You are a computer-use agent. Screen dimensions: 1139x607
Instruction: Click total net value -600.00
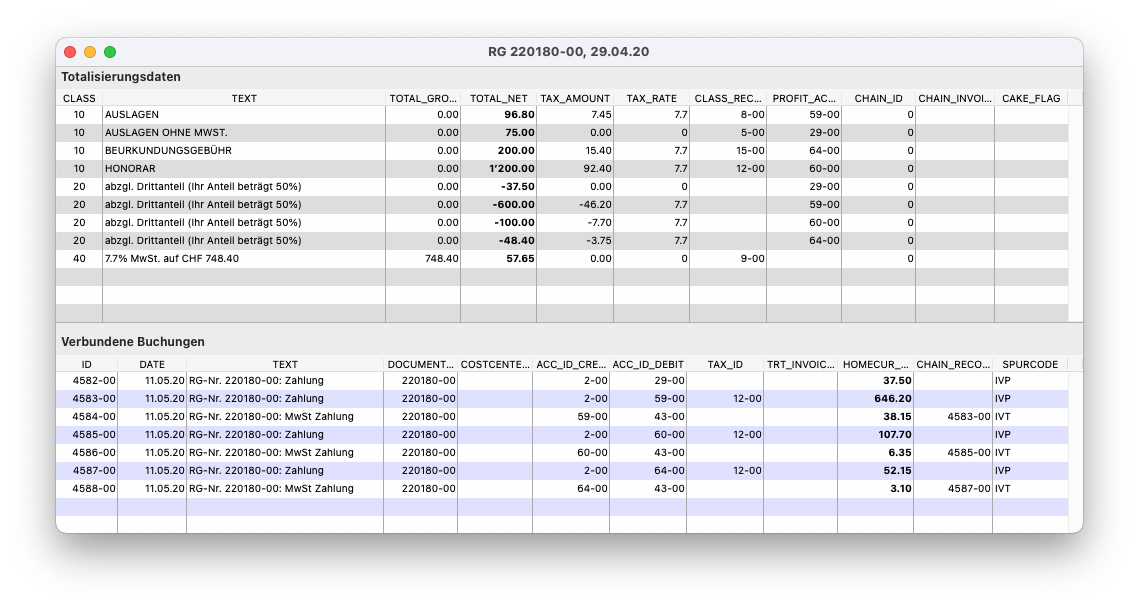pyautogui.click(x=514, y=205)
